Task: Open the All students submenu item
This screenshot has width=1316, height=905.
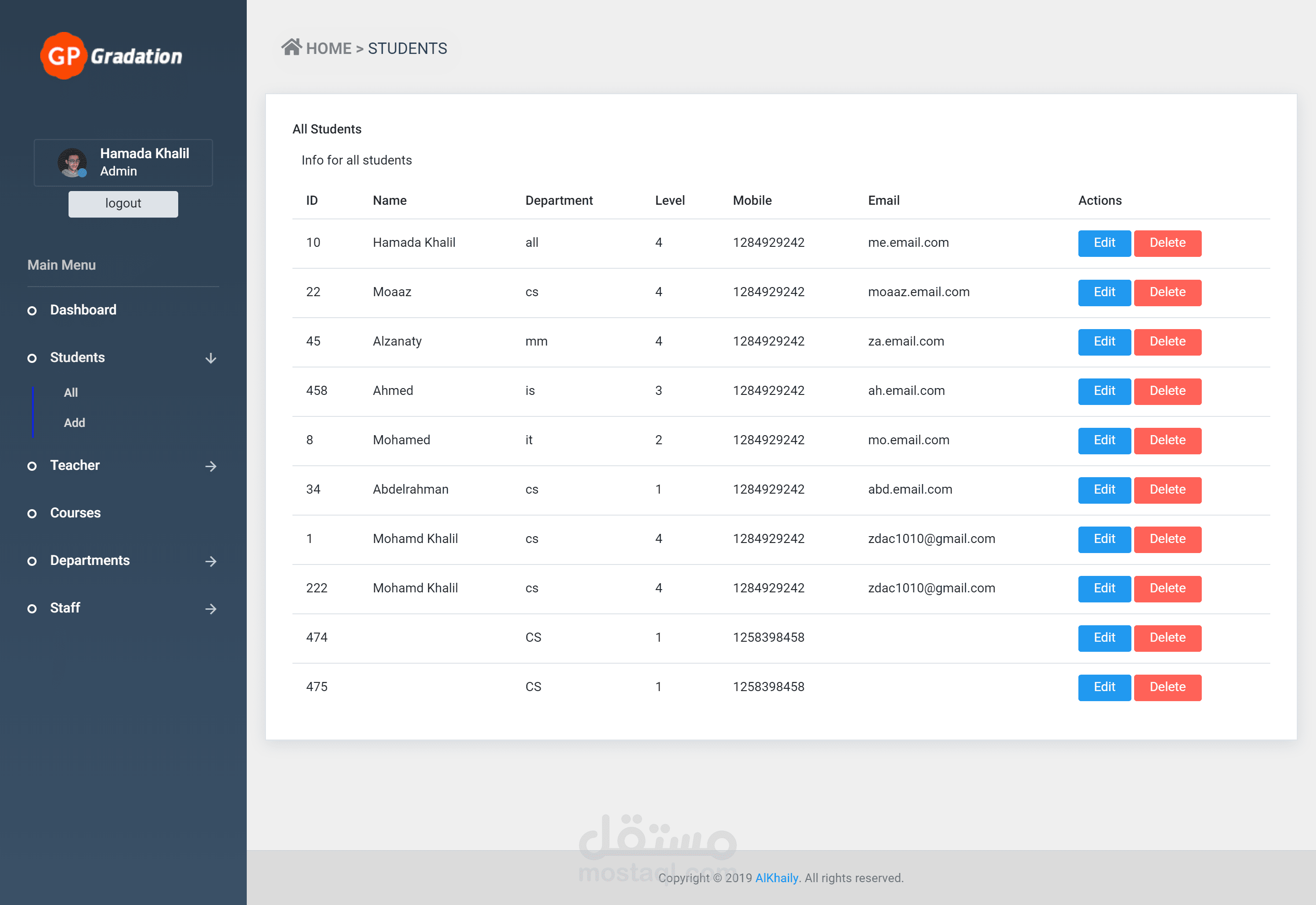Action: [x=71, y=392]
